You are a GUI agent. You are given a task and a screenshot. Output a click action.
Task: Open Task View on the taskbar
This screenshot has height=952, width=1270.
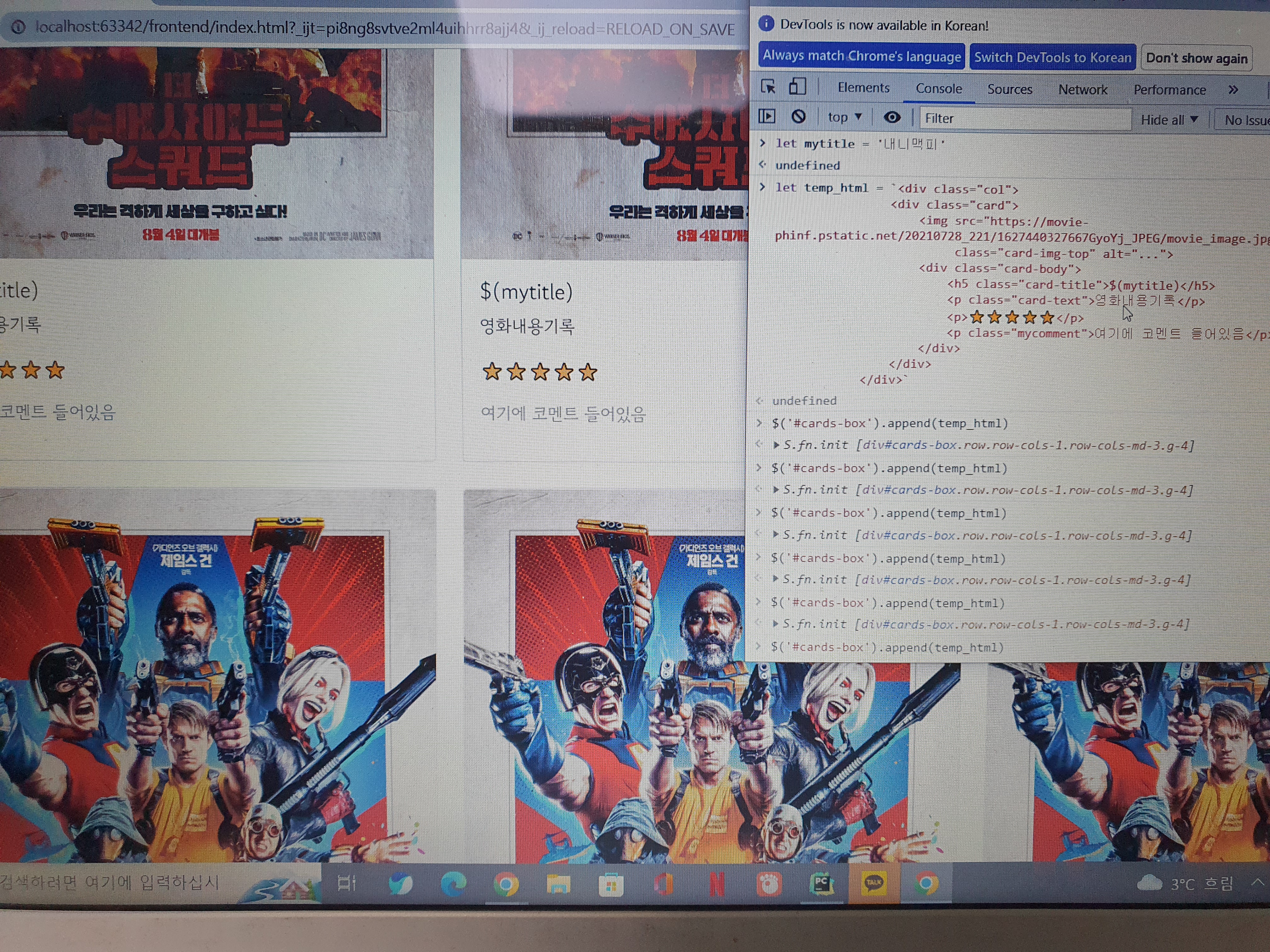click(x=346, y=883)
